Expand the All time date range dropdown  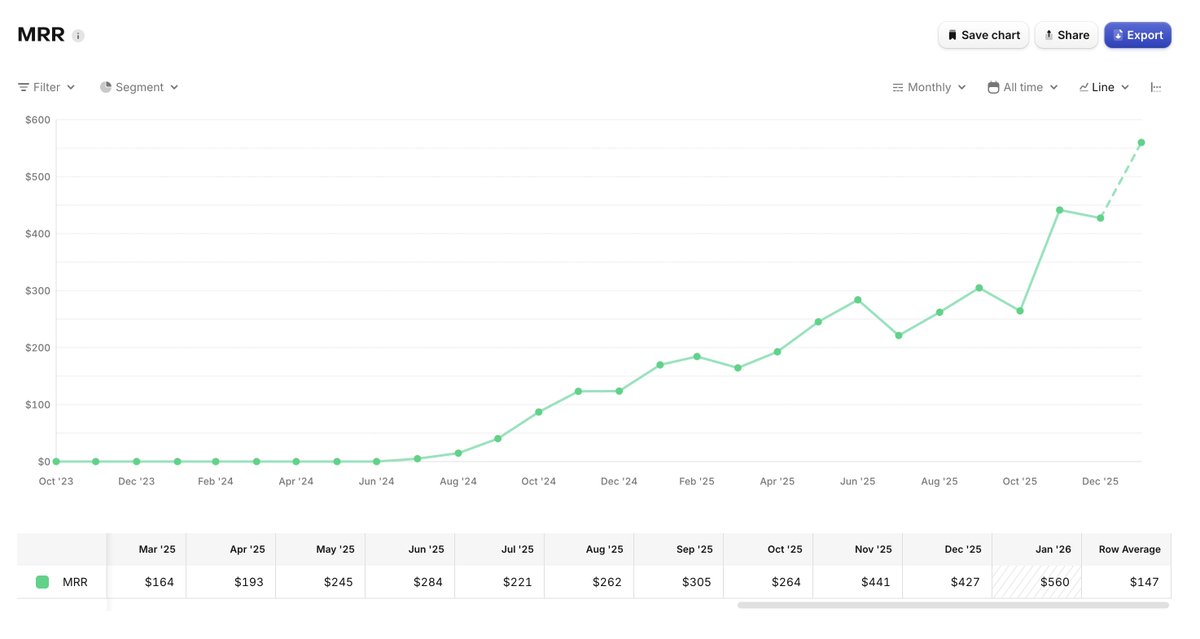tap(1021, 86)
